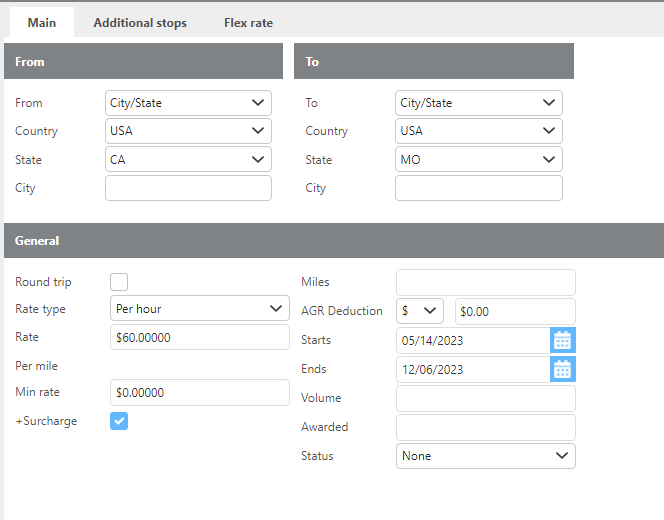This screenshot has width=664, height=520.
Task: Select the Main tab
Action: click(42, 23)
